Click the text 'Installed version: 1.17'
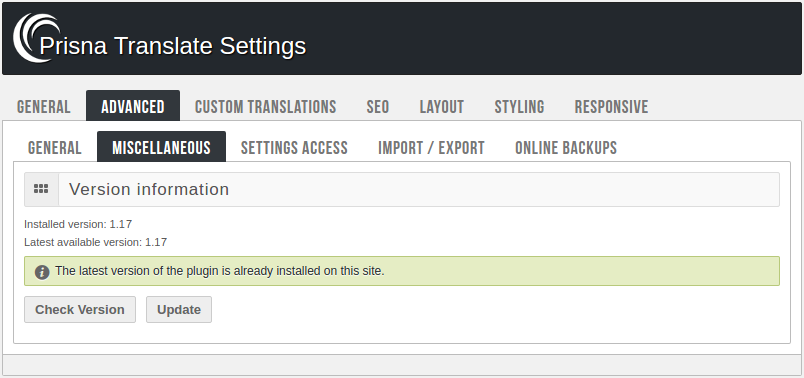Image resolution: width=804 pixels, height=378 pixels. point(78,224)
